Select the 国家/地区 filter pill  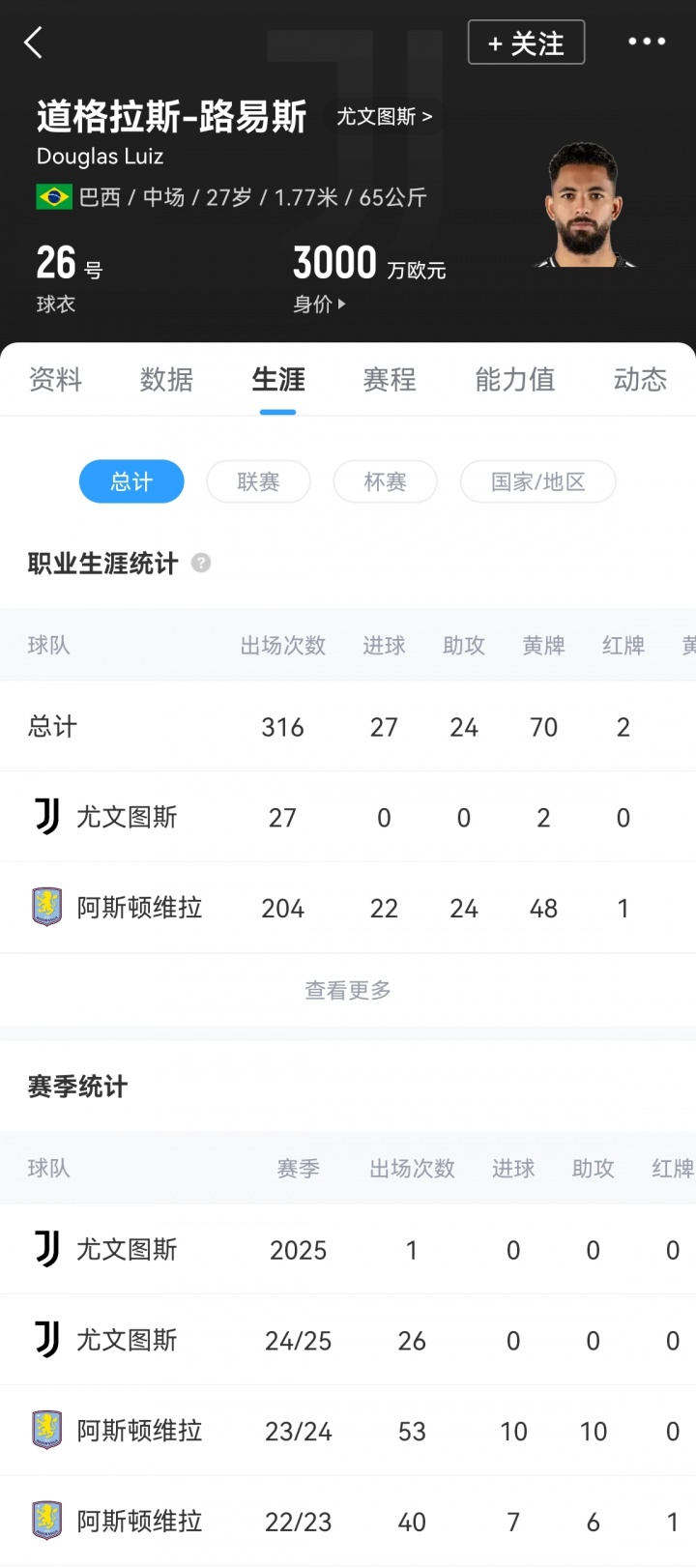point(537,481)
